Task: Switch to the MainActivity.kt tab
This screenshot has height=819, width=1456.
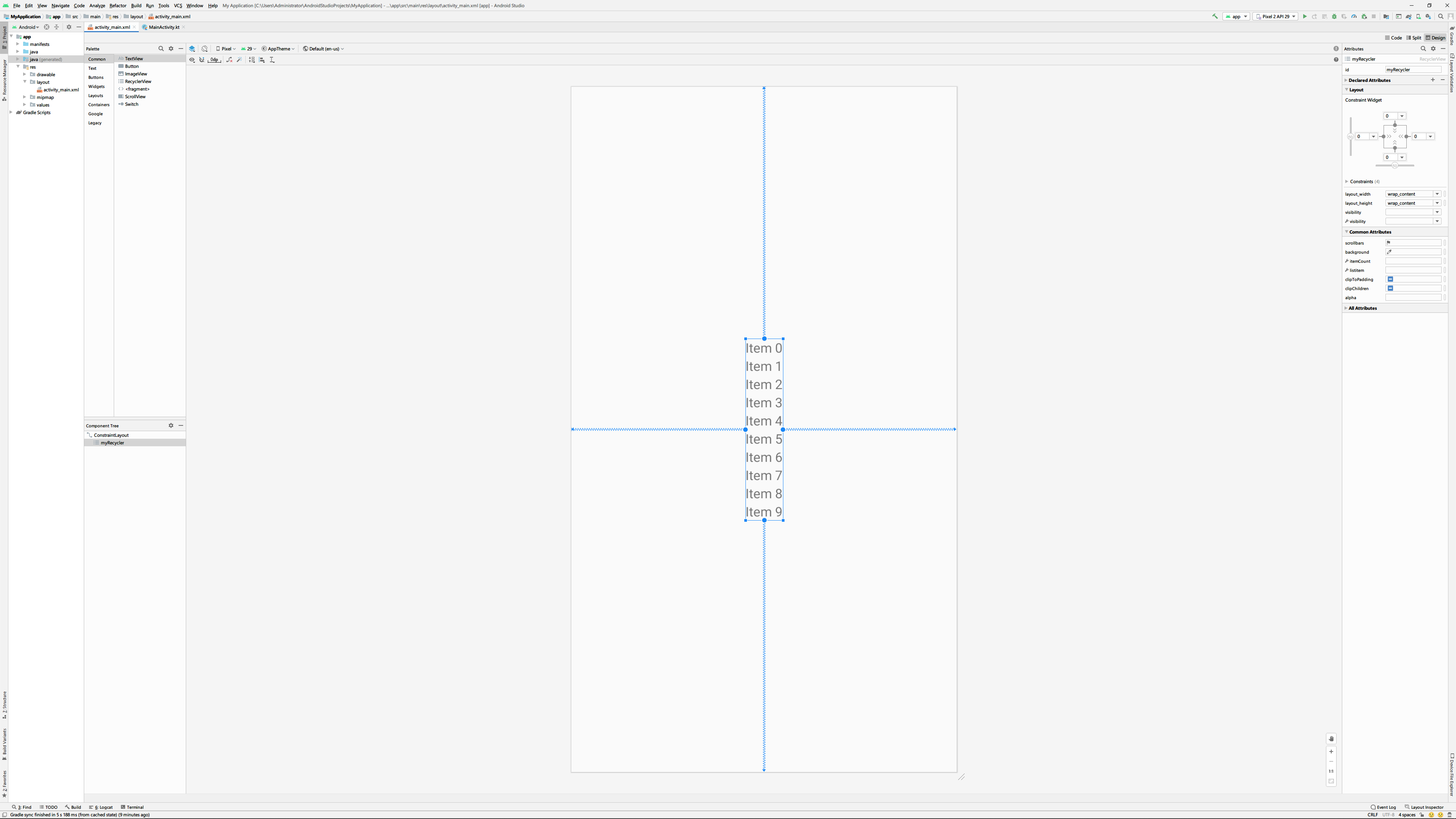Action: 163,27
